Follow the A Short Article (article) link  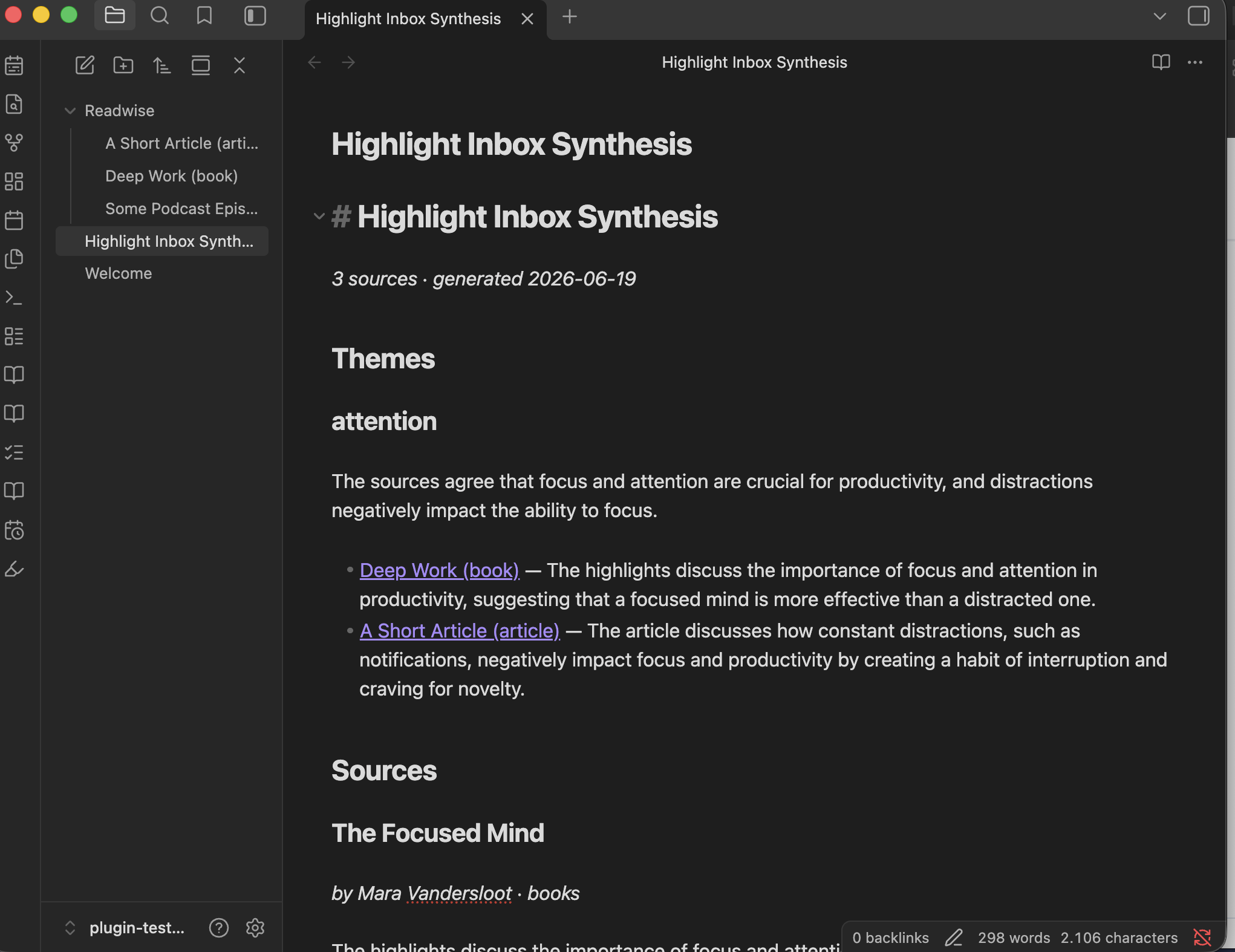click(x=460, y=631)
